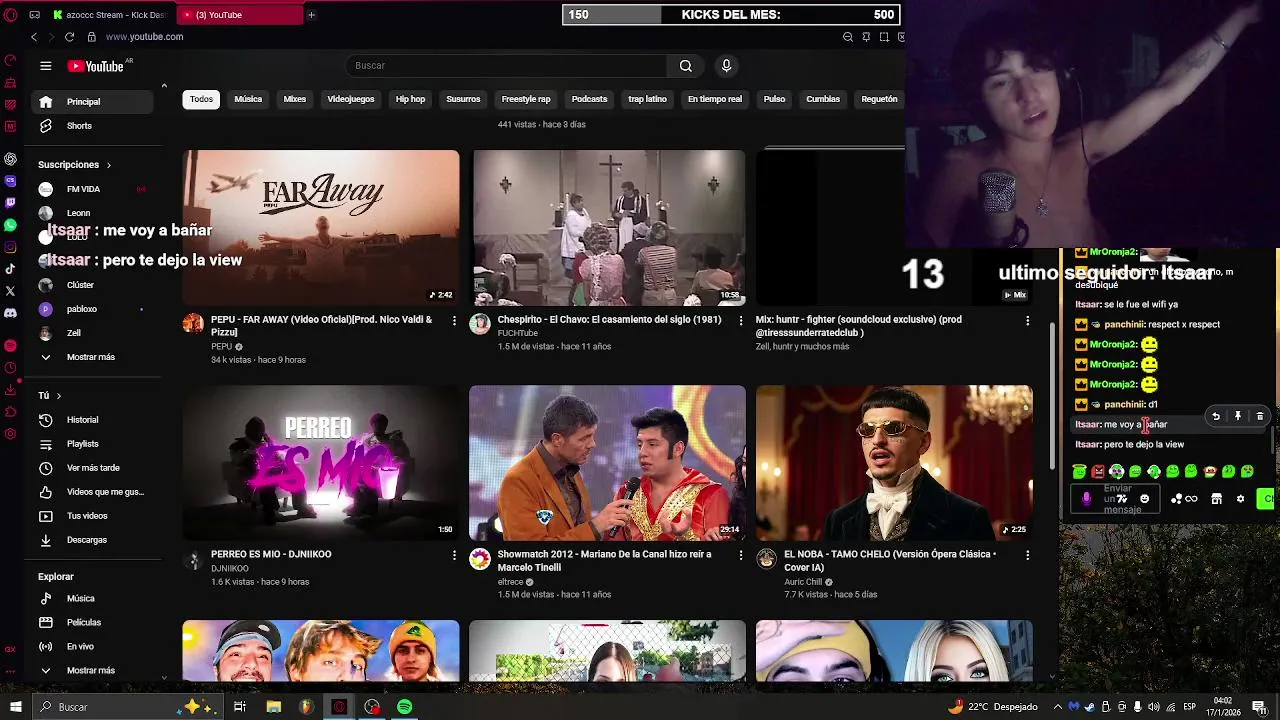Expand Suscripciones chevron
1280x720 pixels.
[x=108, y=165]
